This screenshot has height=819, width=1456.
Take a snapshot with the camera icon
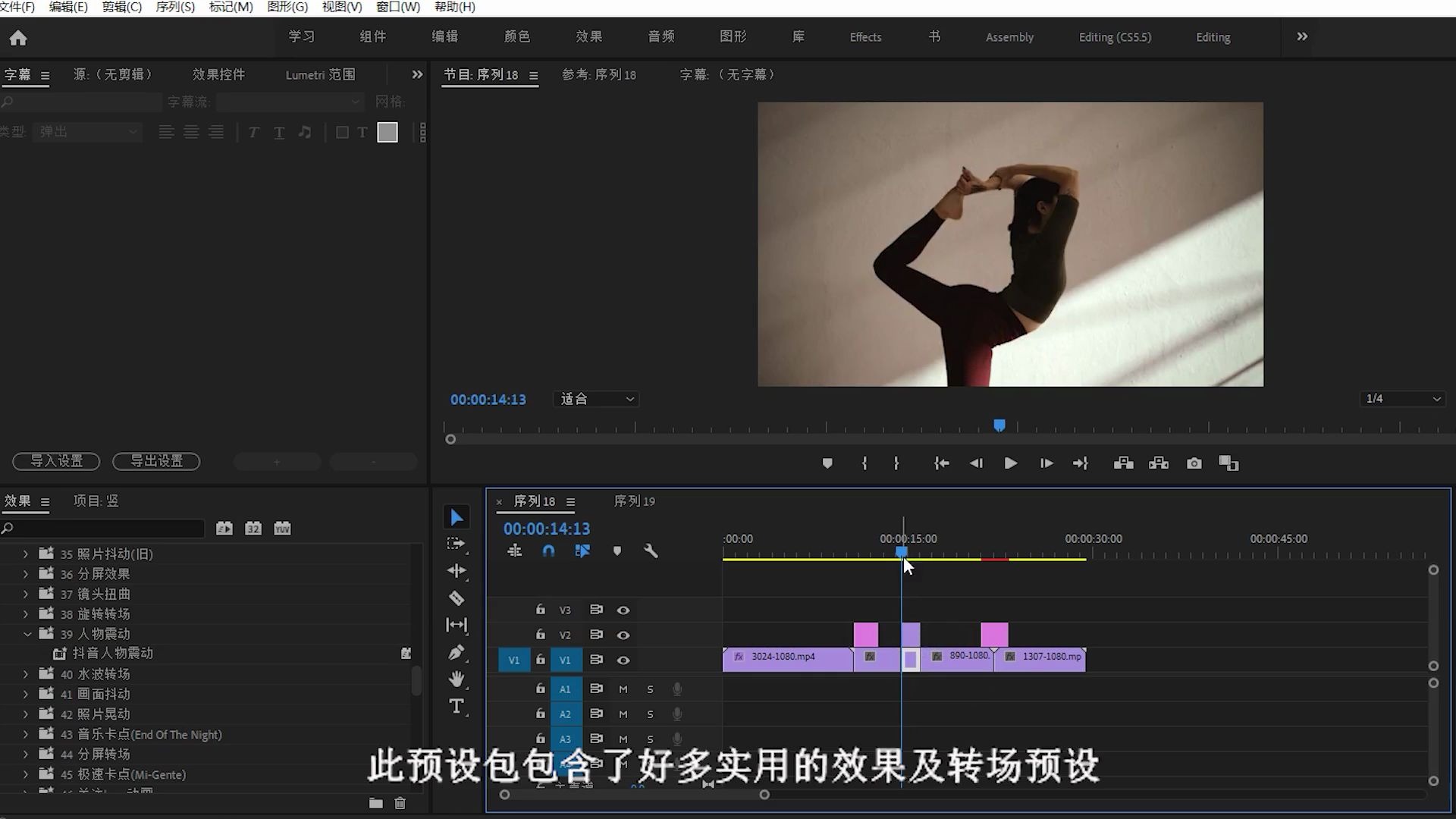click(1194, 463)
